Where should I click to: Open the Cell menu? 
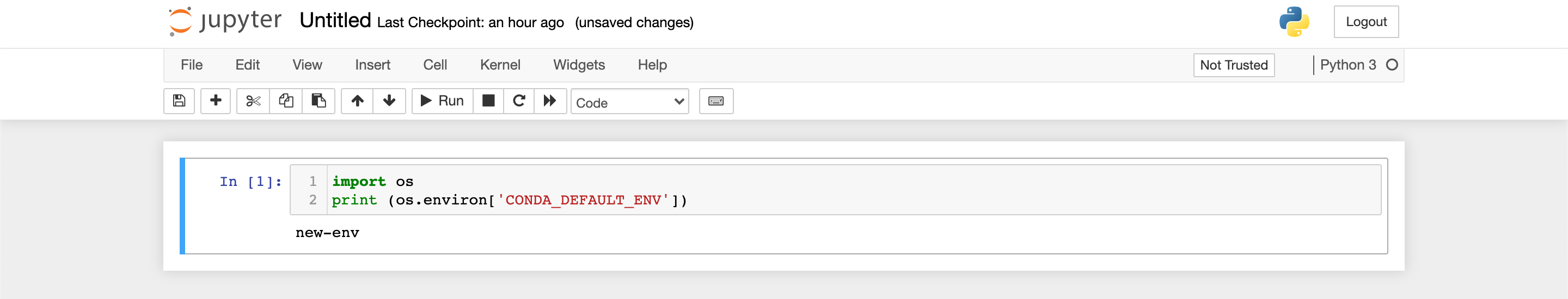coord(435,65)
